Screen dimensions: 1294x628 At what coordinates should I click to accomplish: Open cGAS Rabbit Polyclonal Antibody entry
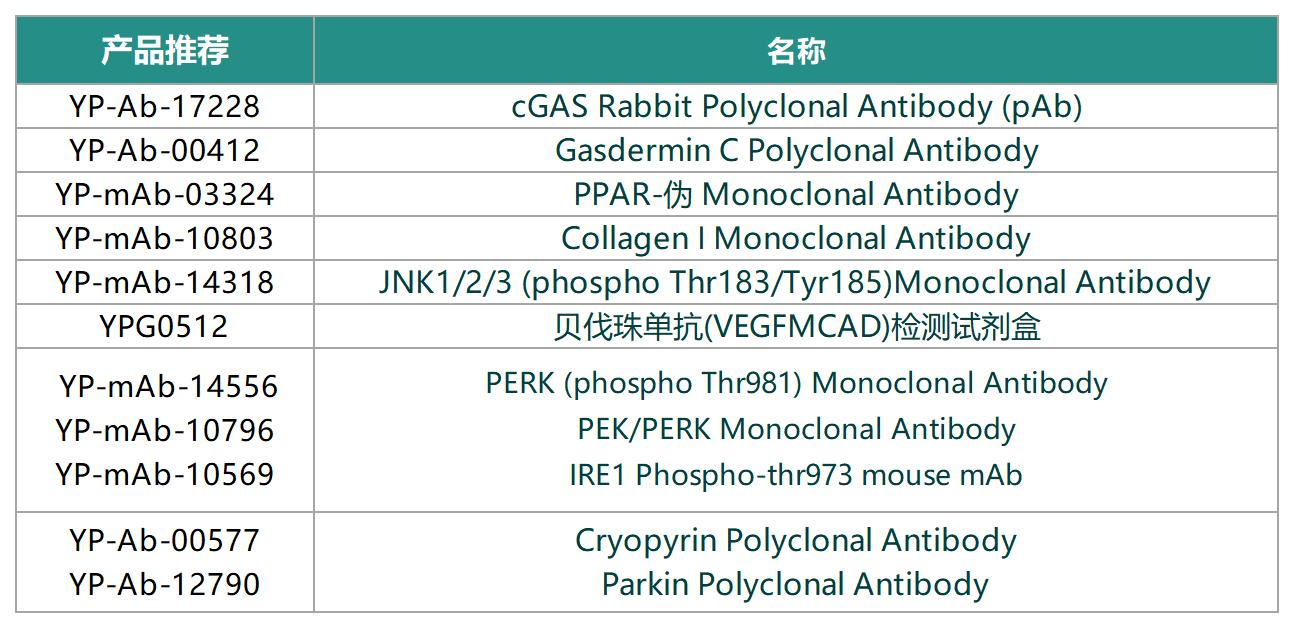click(x=797, y=106)
